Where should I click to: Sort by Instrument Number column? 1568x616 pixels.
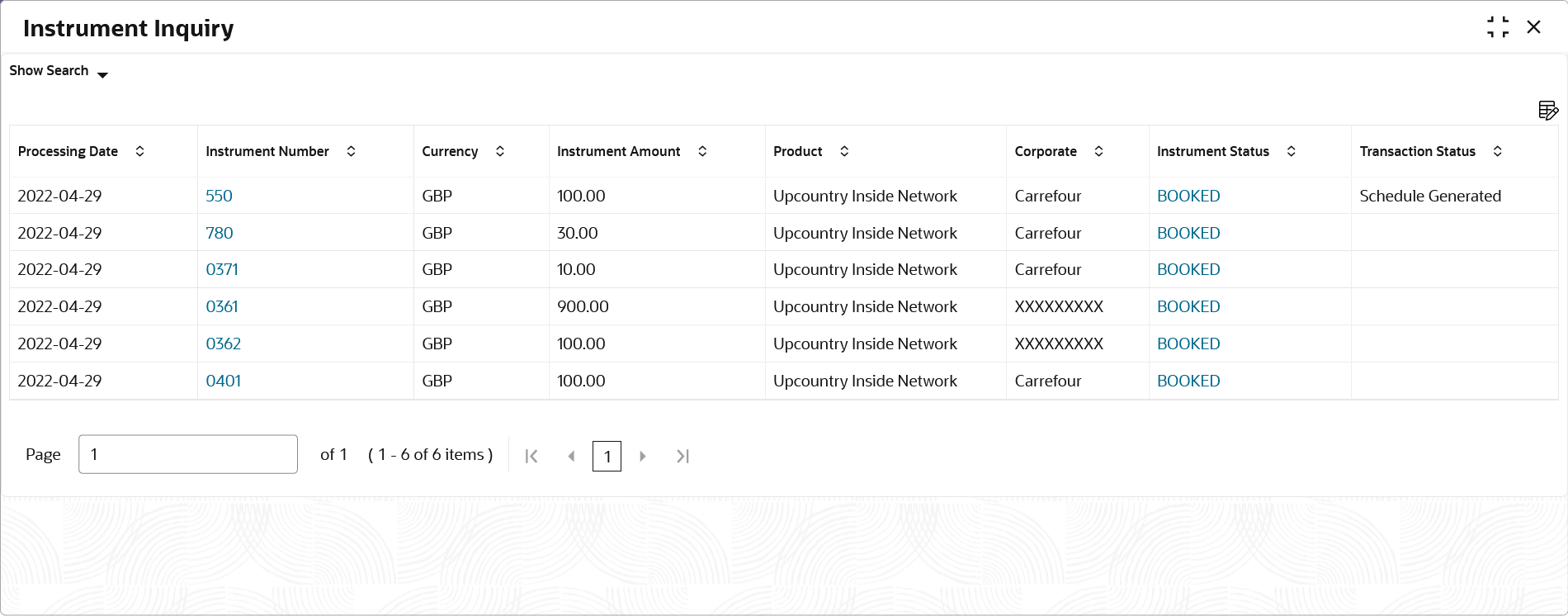tap(352, 151)
